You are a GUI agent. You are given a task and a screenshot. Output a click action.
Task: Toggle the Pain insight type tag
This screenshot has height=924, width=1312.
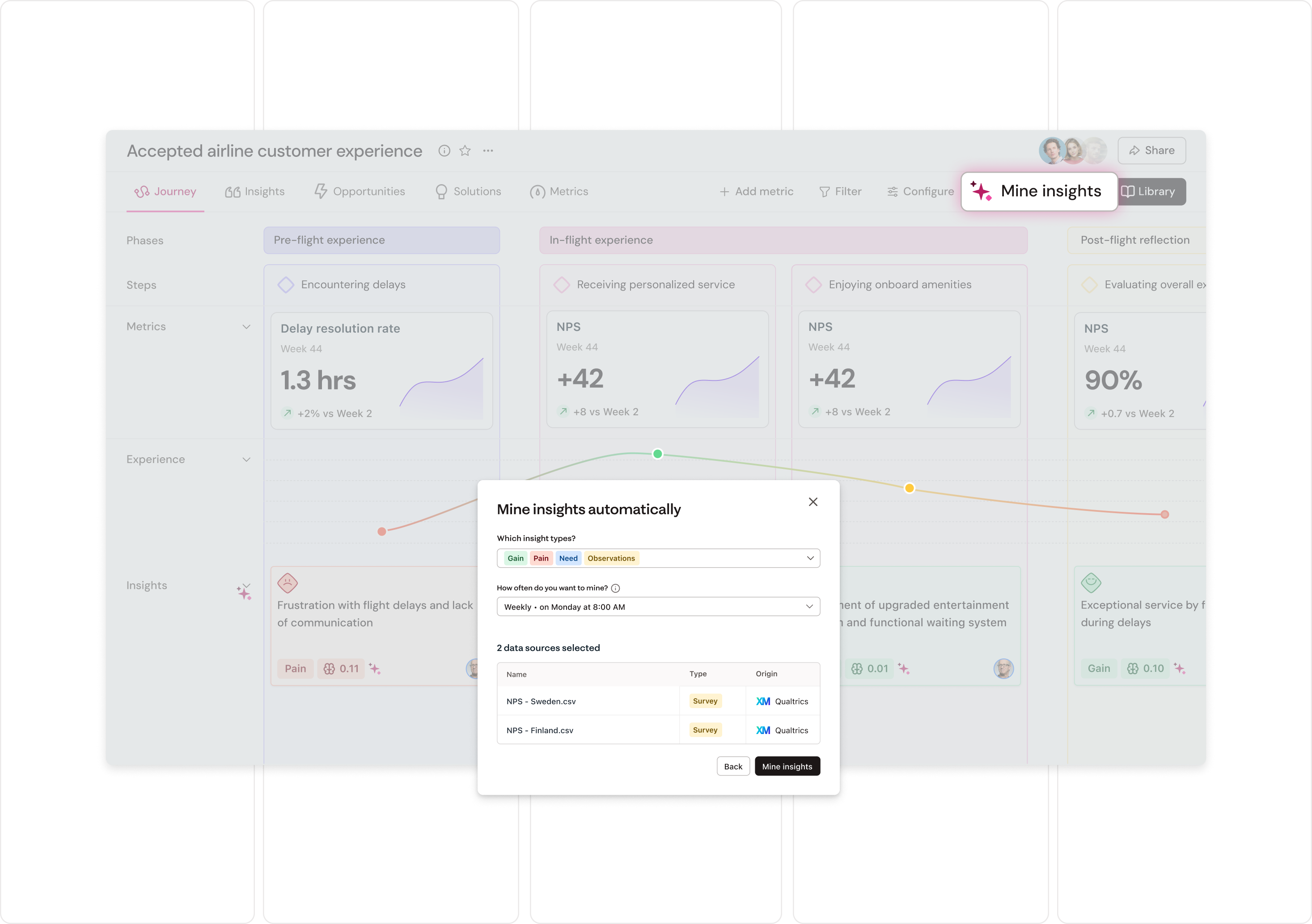(541, 558)
